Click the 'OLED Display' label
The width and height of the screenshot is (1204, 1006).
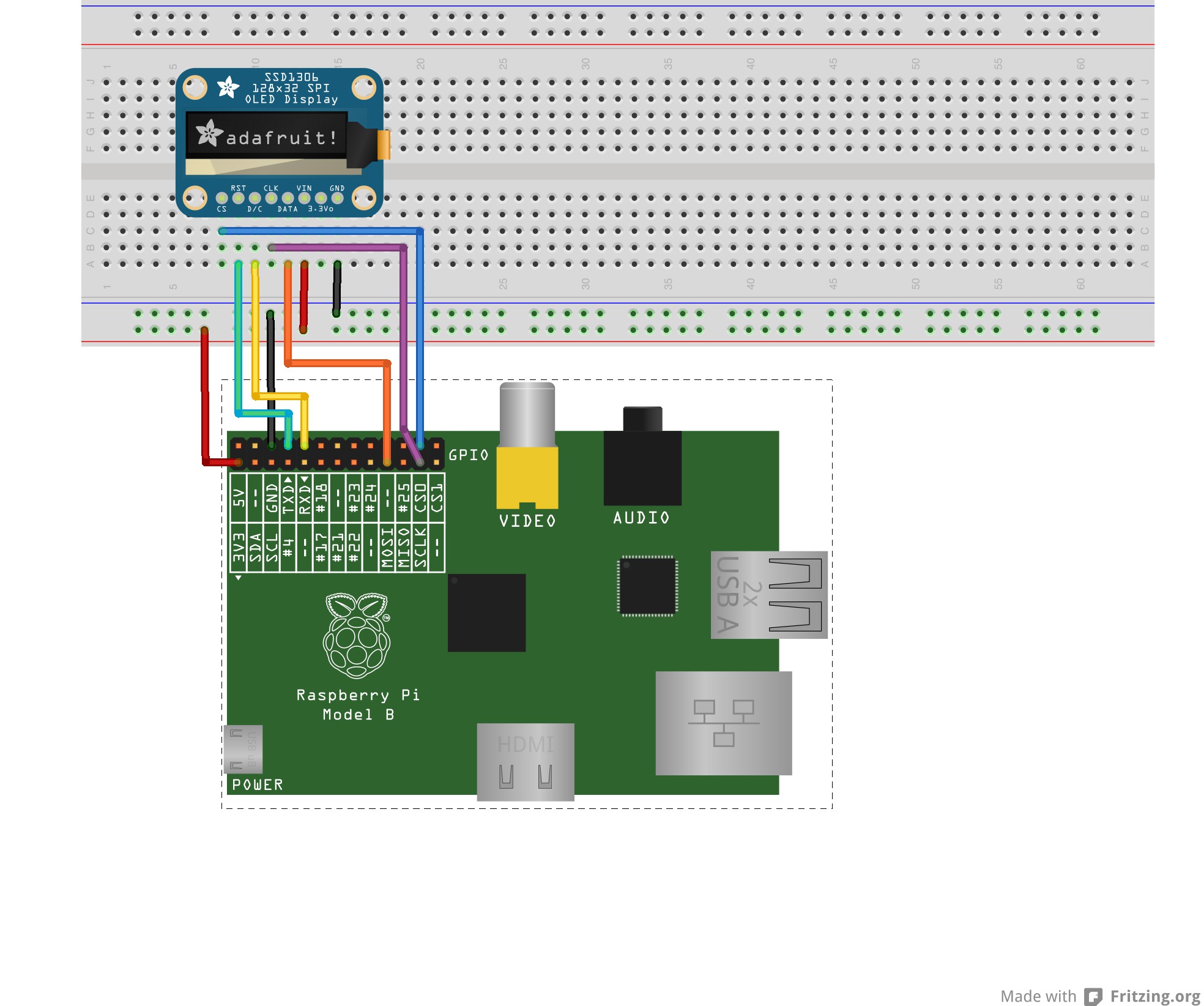[291, 99]
